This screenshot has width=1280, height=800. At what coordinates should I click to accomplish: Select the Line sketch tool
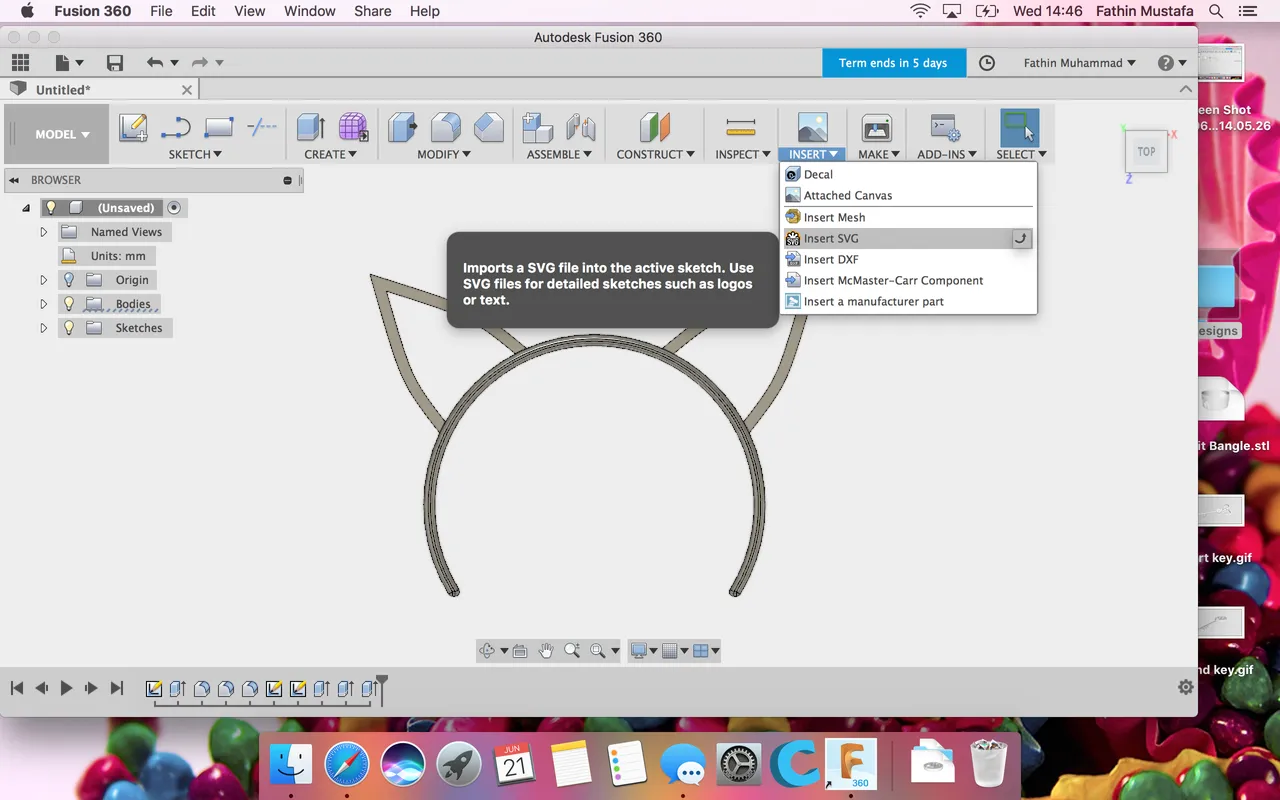[176, 128]
